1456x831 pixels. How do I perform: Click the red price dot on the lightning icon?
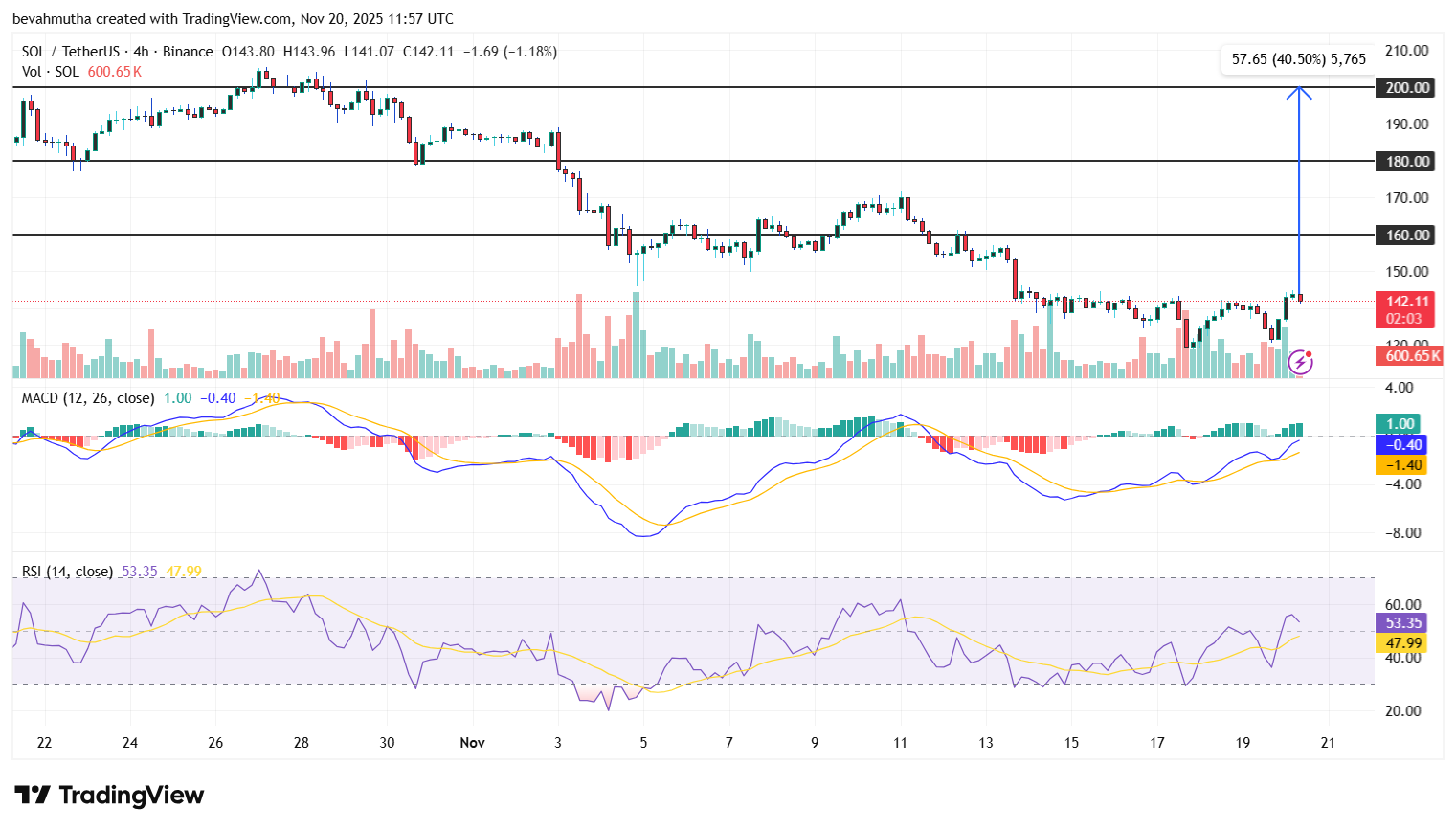pos(1310,353)
